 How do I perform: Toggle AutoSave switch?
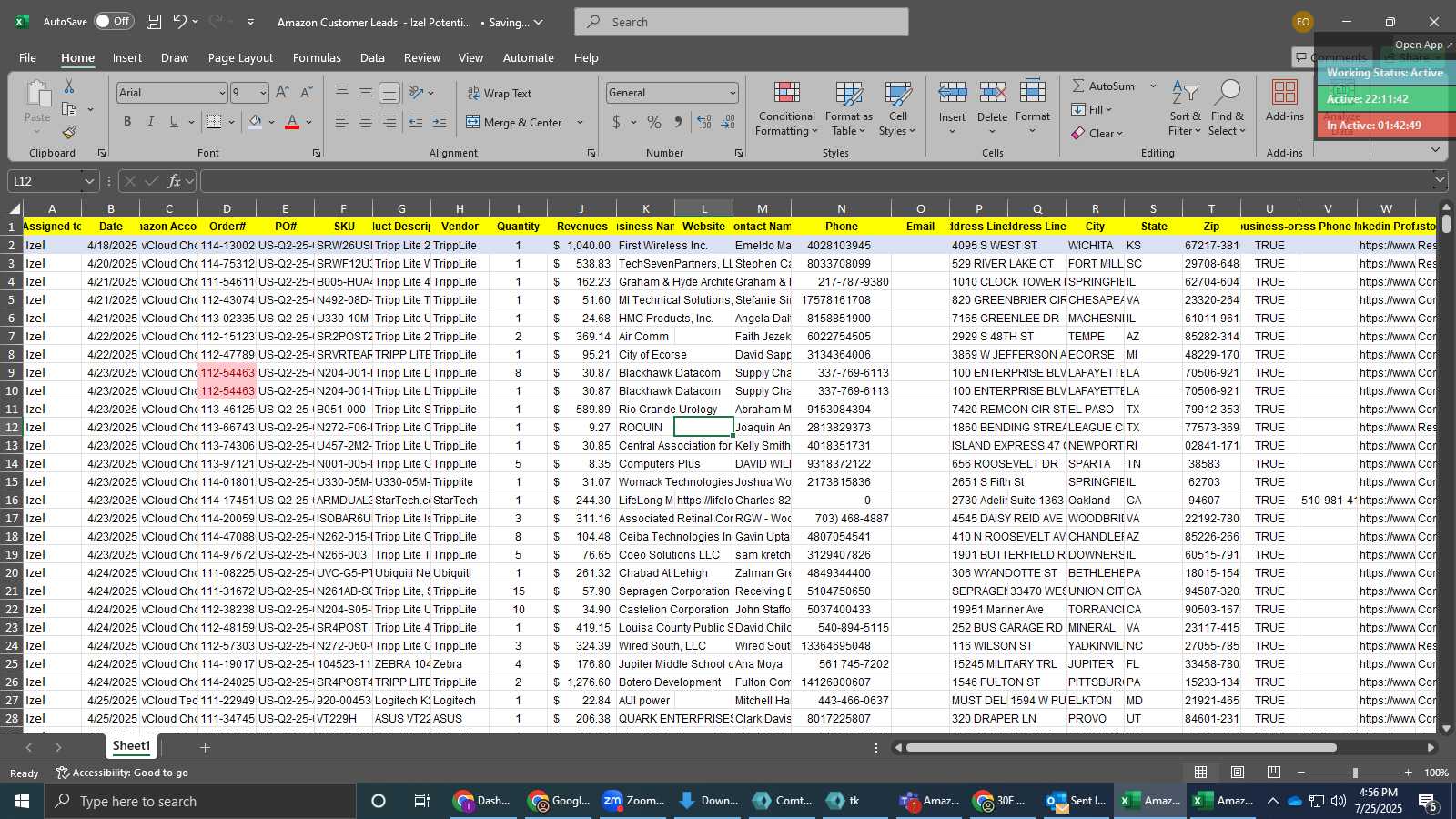[x=114, y=21]
